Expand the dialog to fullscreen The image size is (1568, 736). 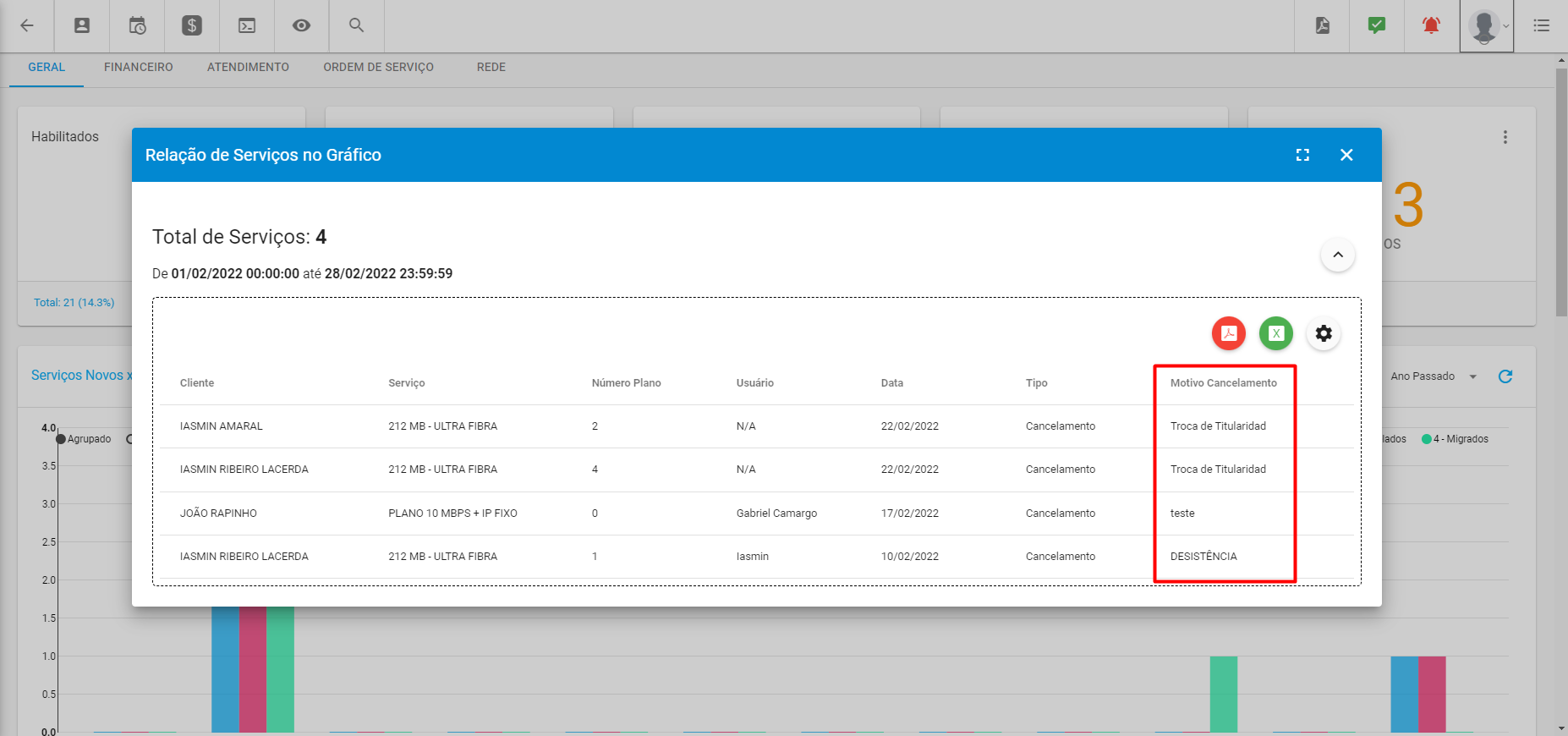pyautogui.click(x=1302, y=155)
